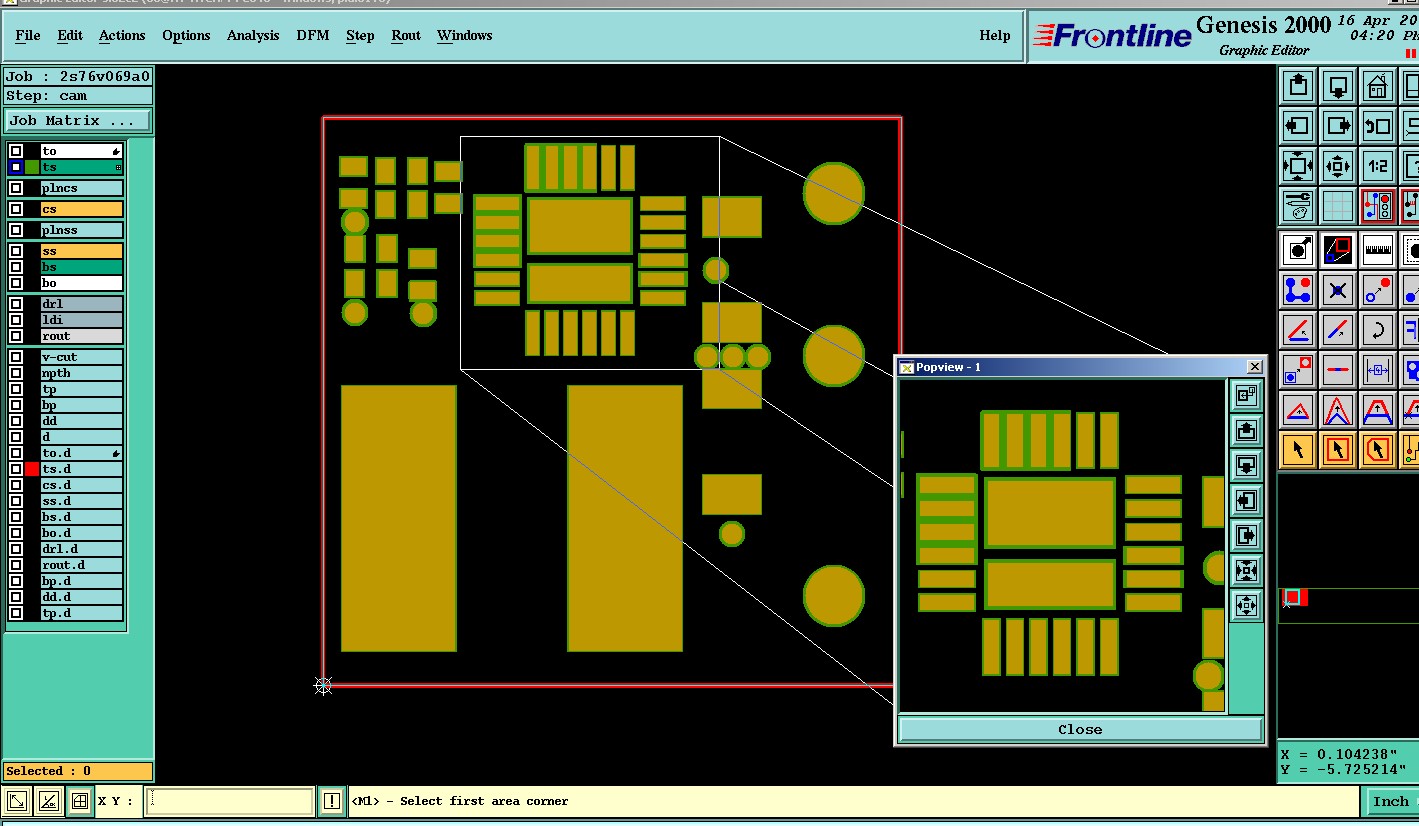The image size is (1419, 826).
Task: Click the green color swatch for ts layer
Action: 32,167
